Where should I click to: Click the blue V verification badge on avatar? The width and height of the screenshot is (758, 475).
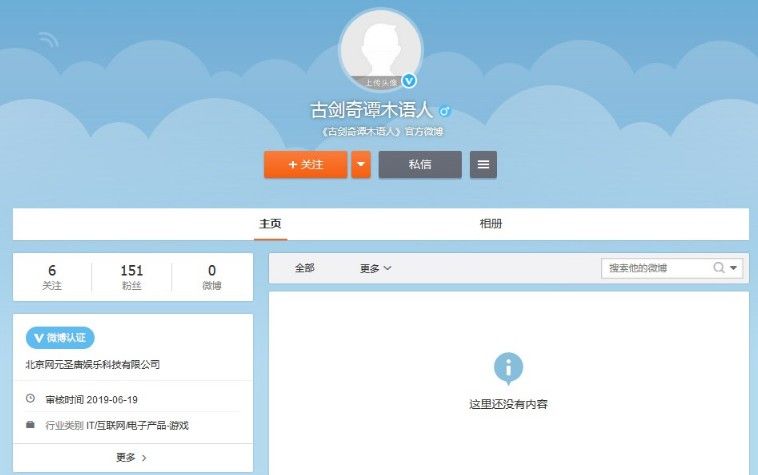(x=409, y=81)
